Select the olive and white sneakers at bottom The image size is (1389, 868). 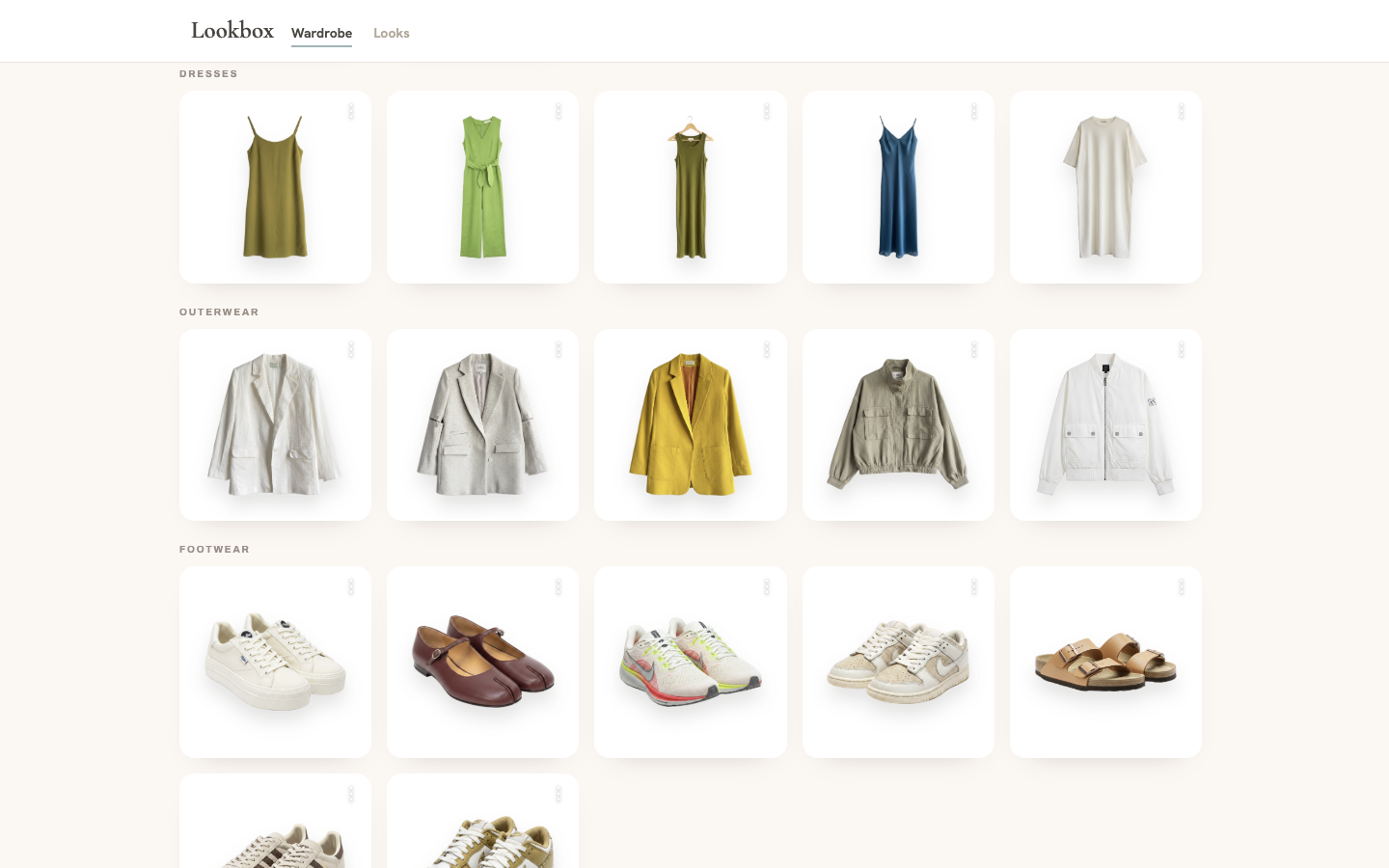tap(482, 822)
